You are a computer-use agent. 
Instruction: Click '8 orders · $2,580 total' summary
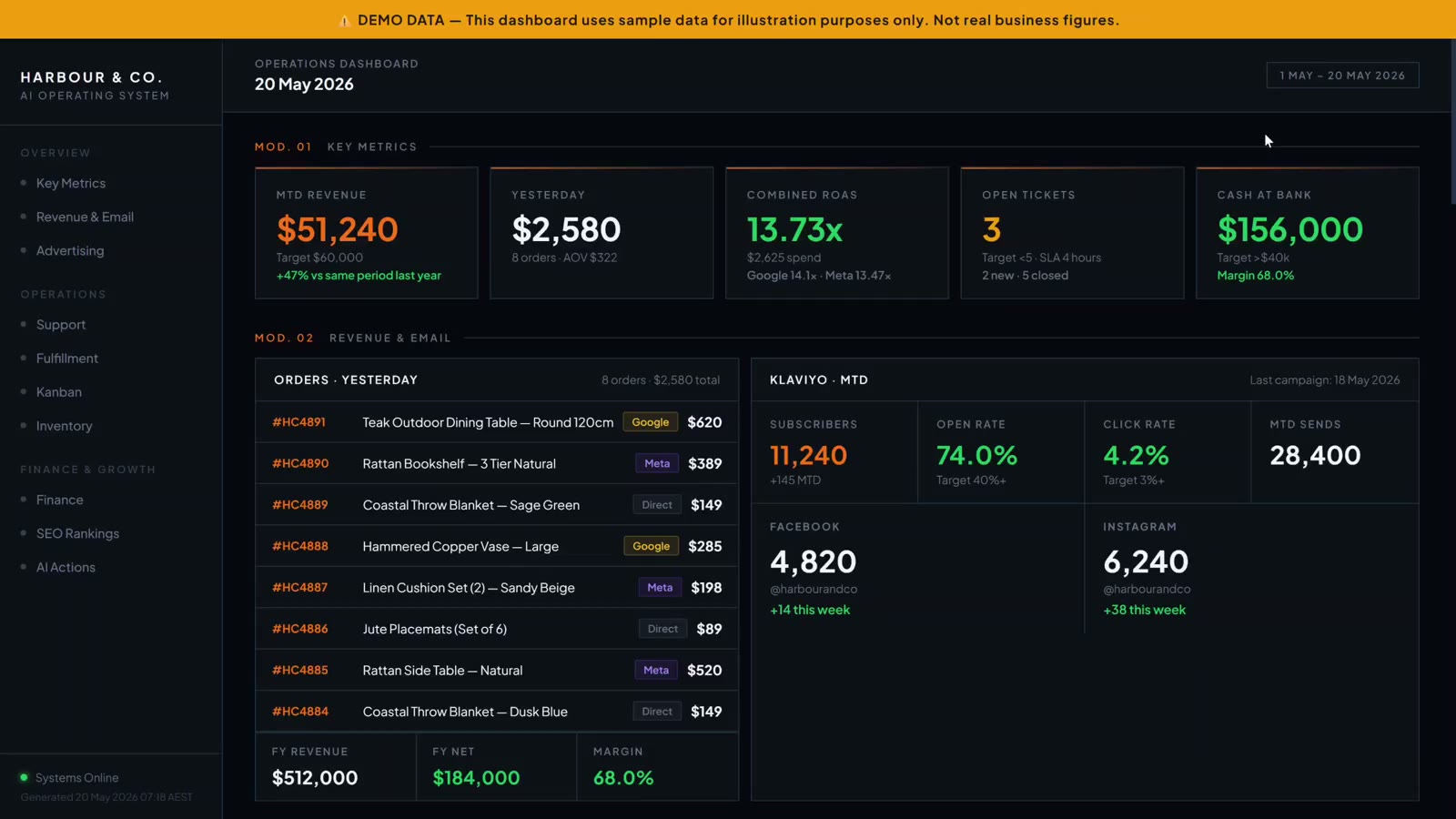click(x=660, y=380)
